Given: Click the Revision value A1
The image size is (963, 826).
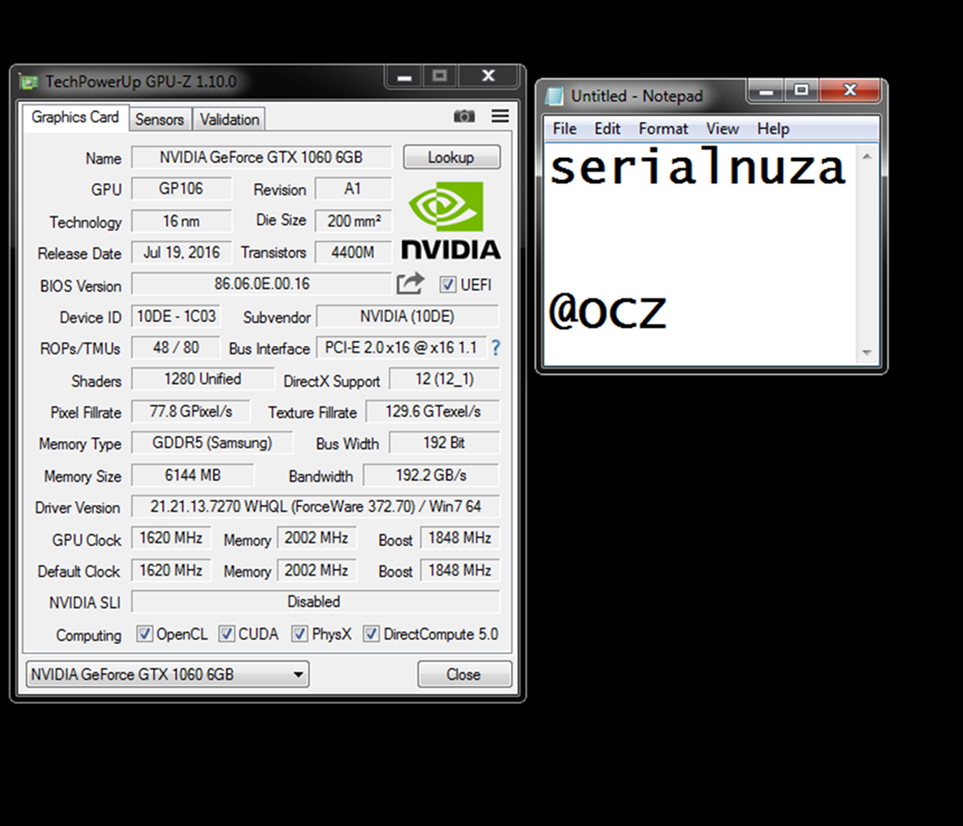Looking at the screenshot, I should coord(353,189).
